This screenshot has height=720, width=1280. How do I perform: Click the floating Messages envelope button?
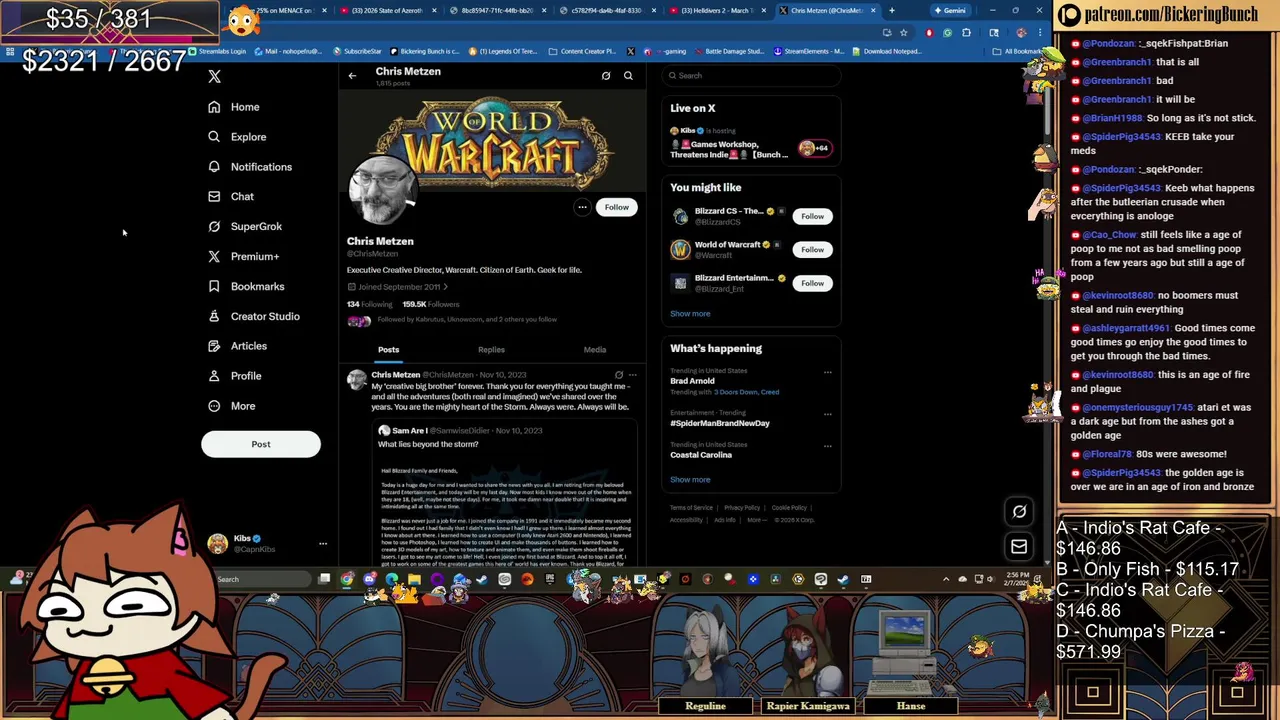(x=1019, y=546)
